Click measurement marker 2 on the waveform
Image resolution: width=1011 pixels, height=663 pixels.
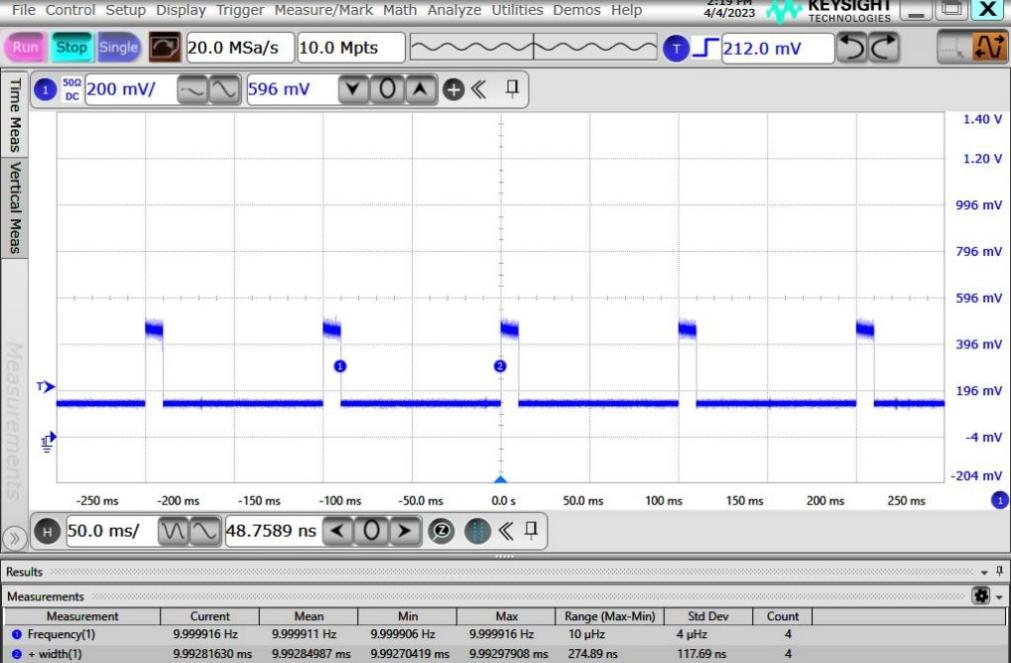pyautogui.click(x=500, y=366)
